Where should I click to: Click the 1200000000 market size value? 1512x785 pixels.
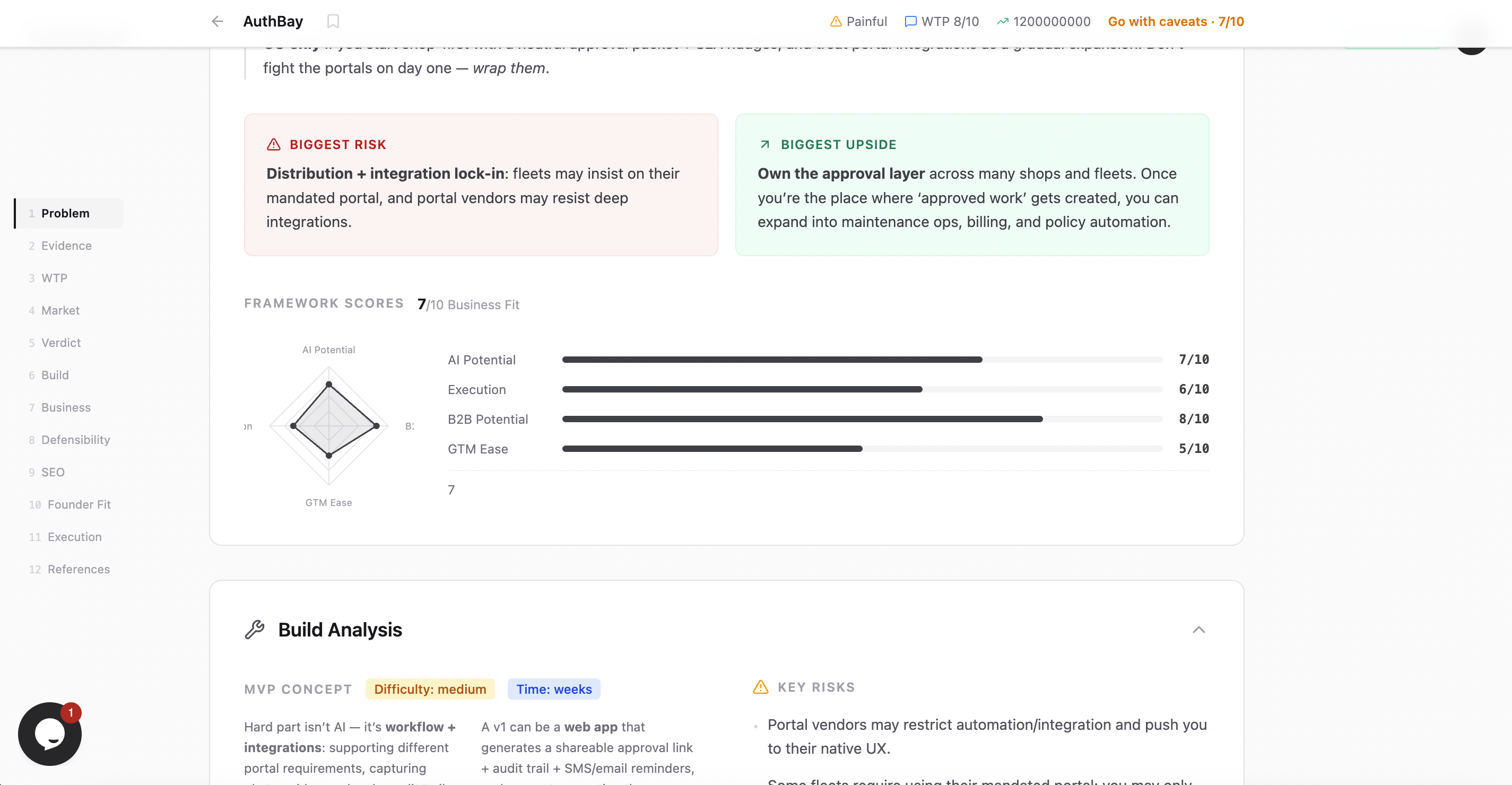[x=1052, y=22]
